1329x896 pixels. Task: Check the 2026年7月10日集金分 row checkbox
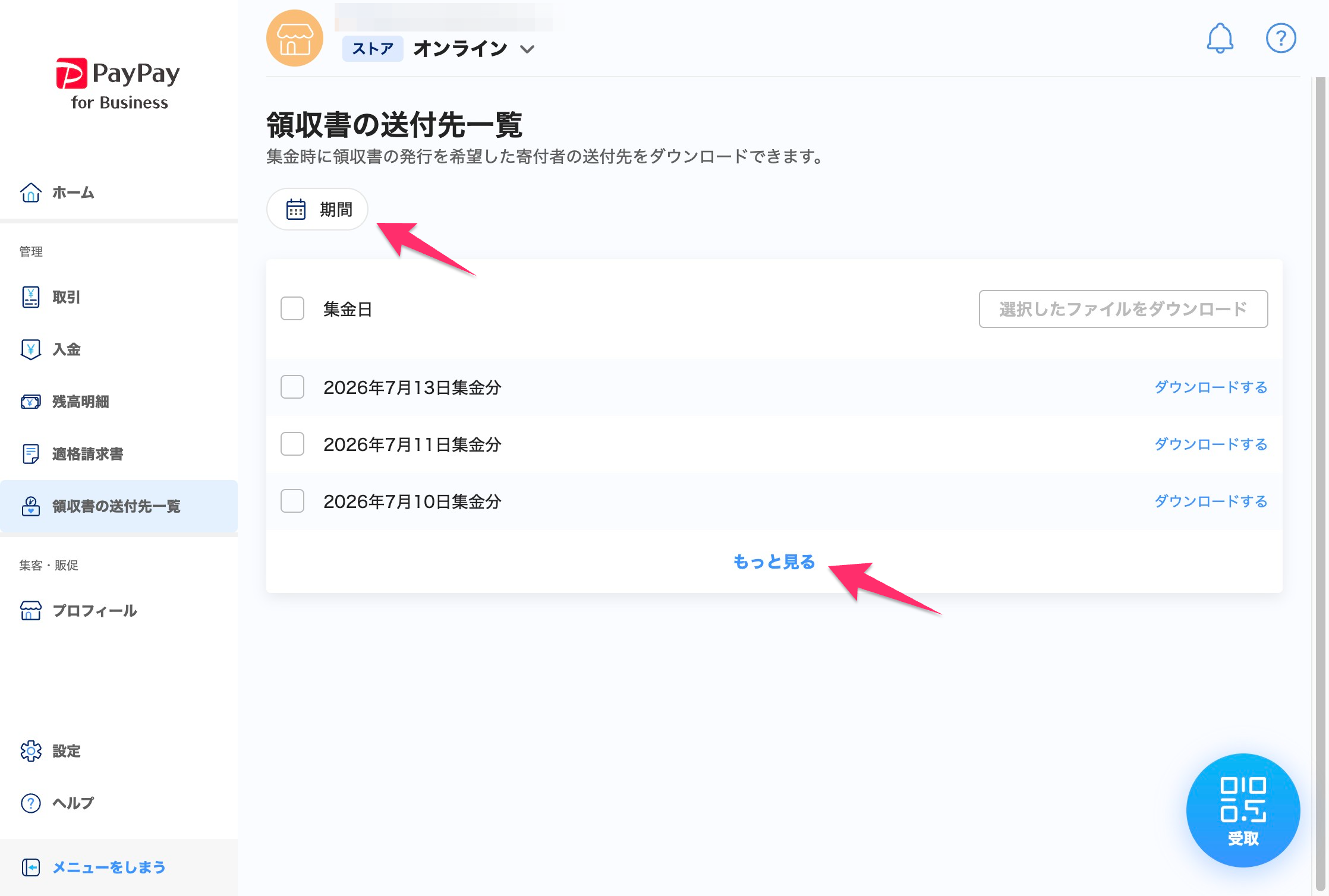point(292,501)
